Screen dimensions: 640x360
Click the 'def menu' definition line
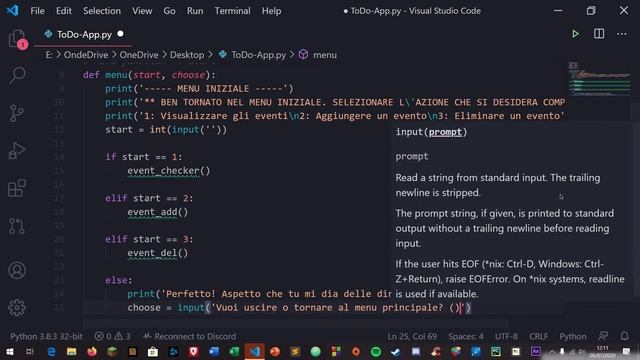[149, 75]
